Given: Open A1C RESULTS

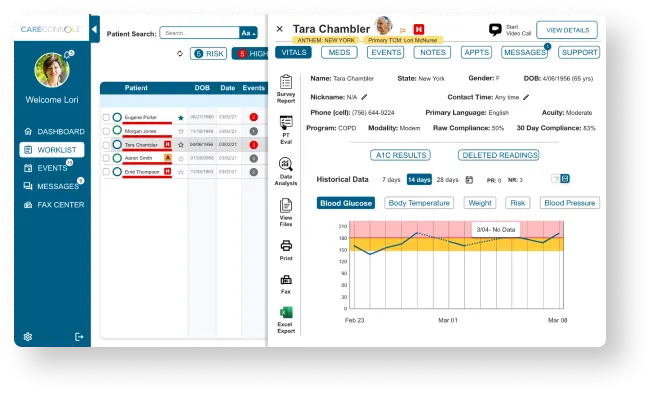Looking at the screenshot, I should tap(400, 155).
